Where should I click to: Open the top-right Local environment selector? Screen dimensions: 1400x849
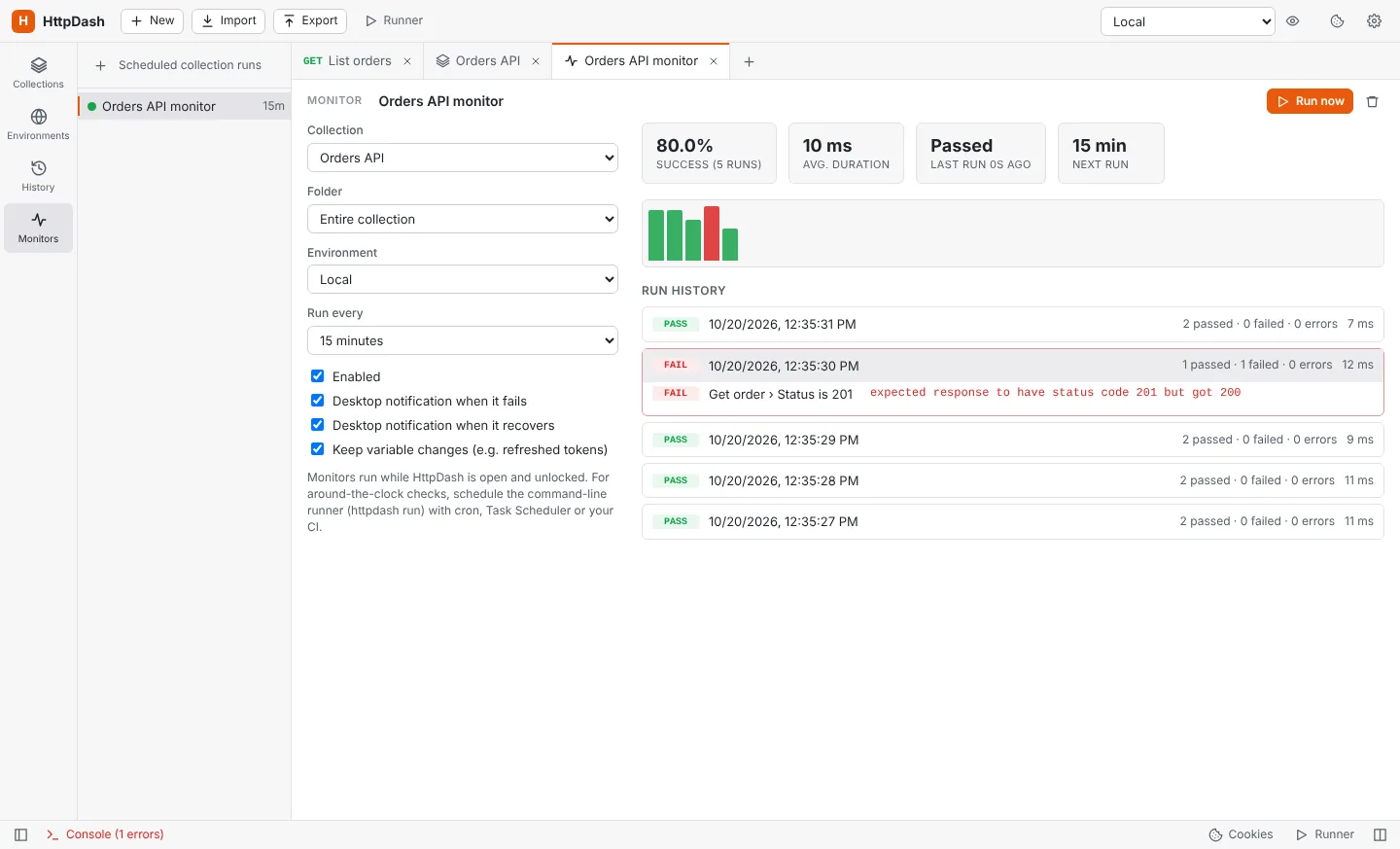pos(1187,21)
